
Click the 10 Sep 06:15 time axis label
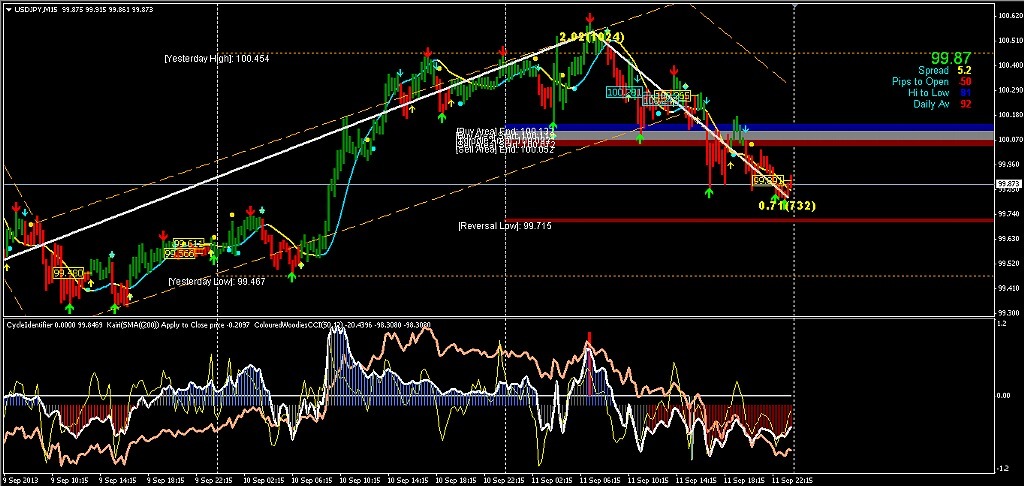pyautogui.click(x=312, y=479)
